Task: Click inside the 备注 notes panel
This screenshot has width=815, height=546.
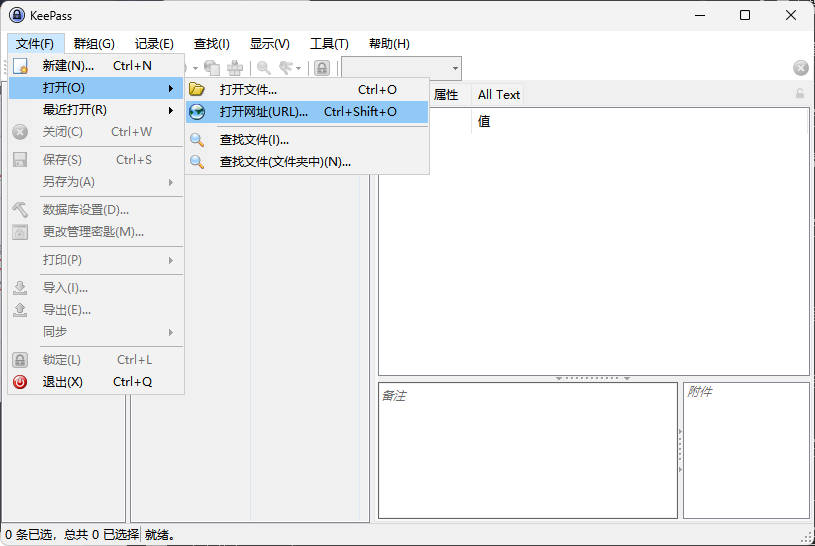Action: point(527,450)
